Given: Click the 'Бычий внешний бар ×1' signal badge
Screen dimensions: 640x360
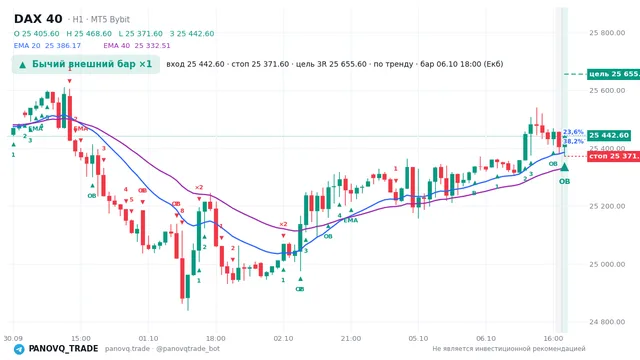Looking at the screenshot, I should pyautogui.click(x=86, y=64).
